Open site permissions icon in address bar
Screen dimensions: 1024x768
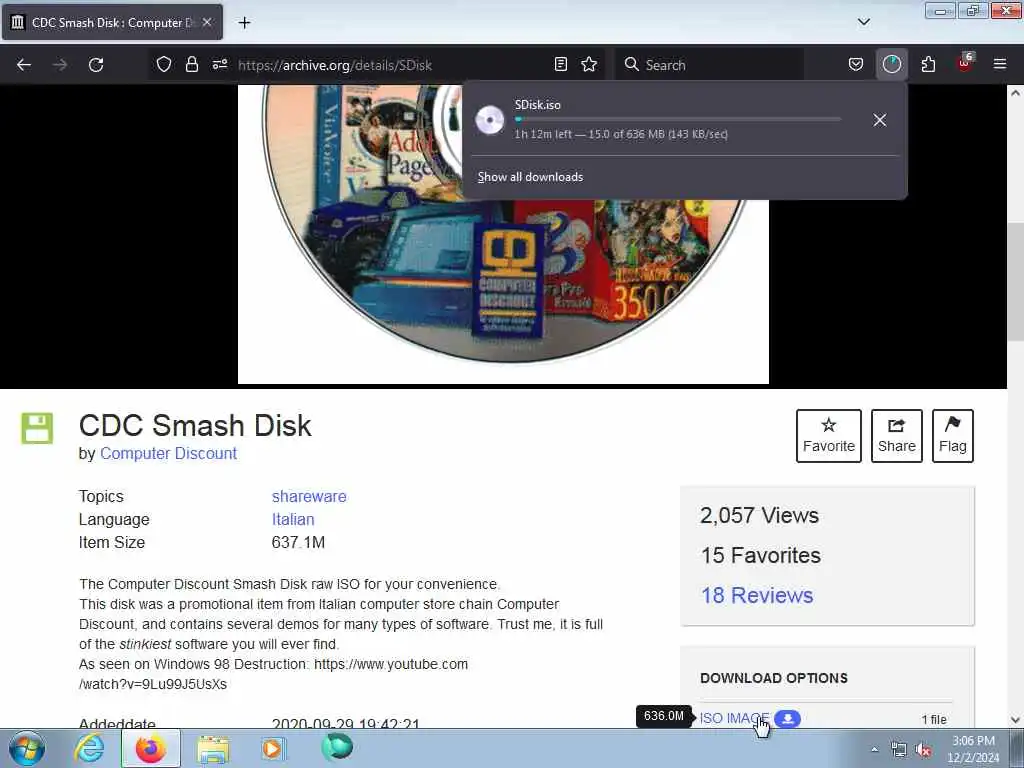[x=219, y=64]
